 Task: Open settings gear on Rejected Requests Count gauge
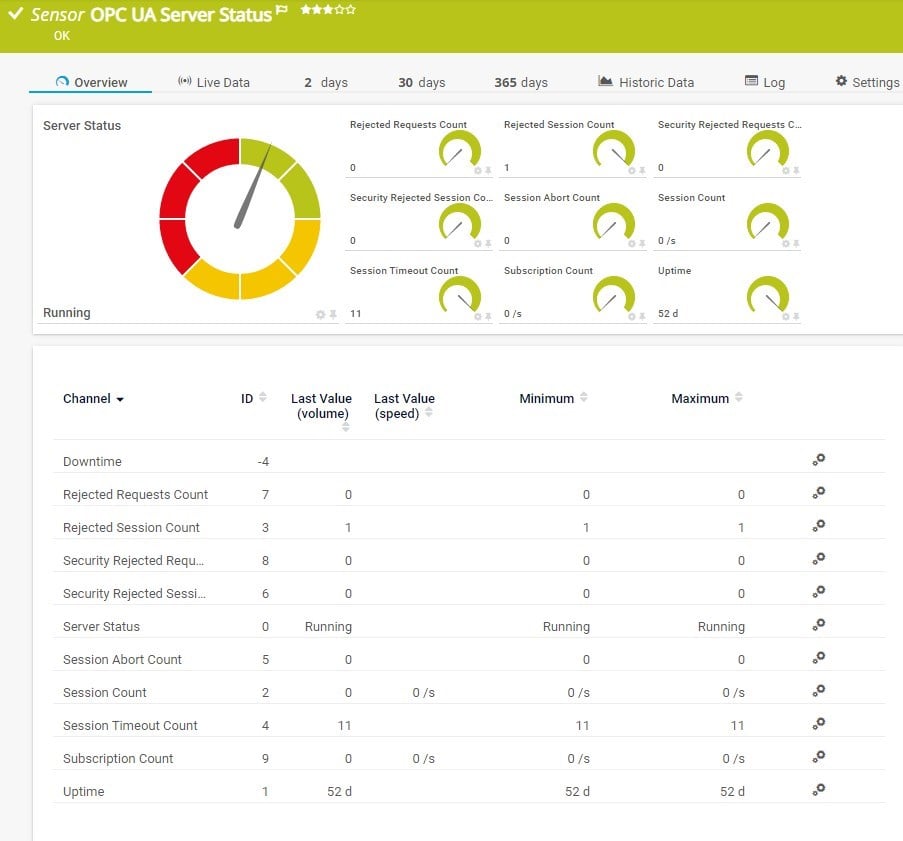[478, 171]
